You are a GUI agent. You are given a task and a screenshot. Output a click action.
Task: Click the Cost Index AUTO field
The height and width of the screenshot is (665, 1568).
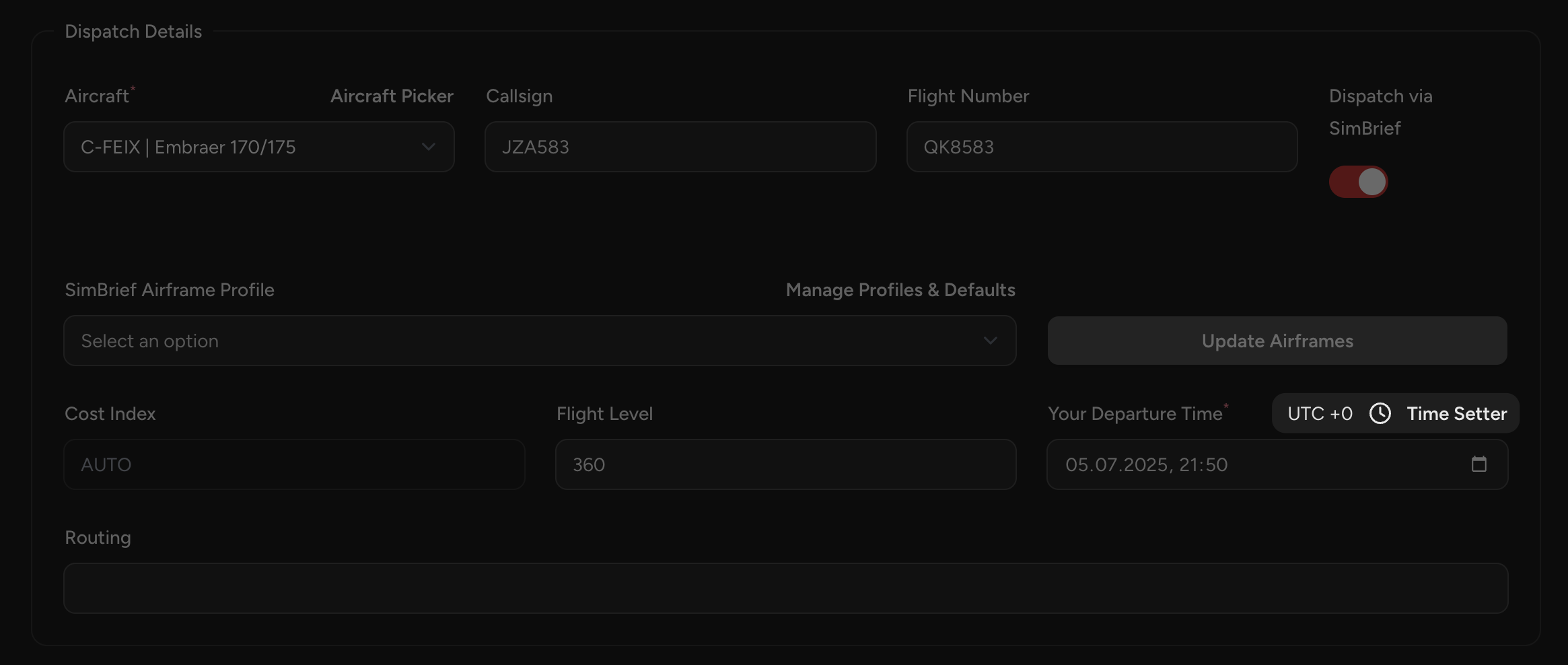(x=294, y=464)
